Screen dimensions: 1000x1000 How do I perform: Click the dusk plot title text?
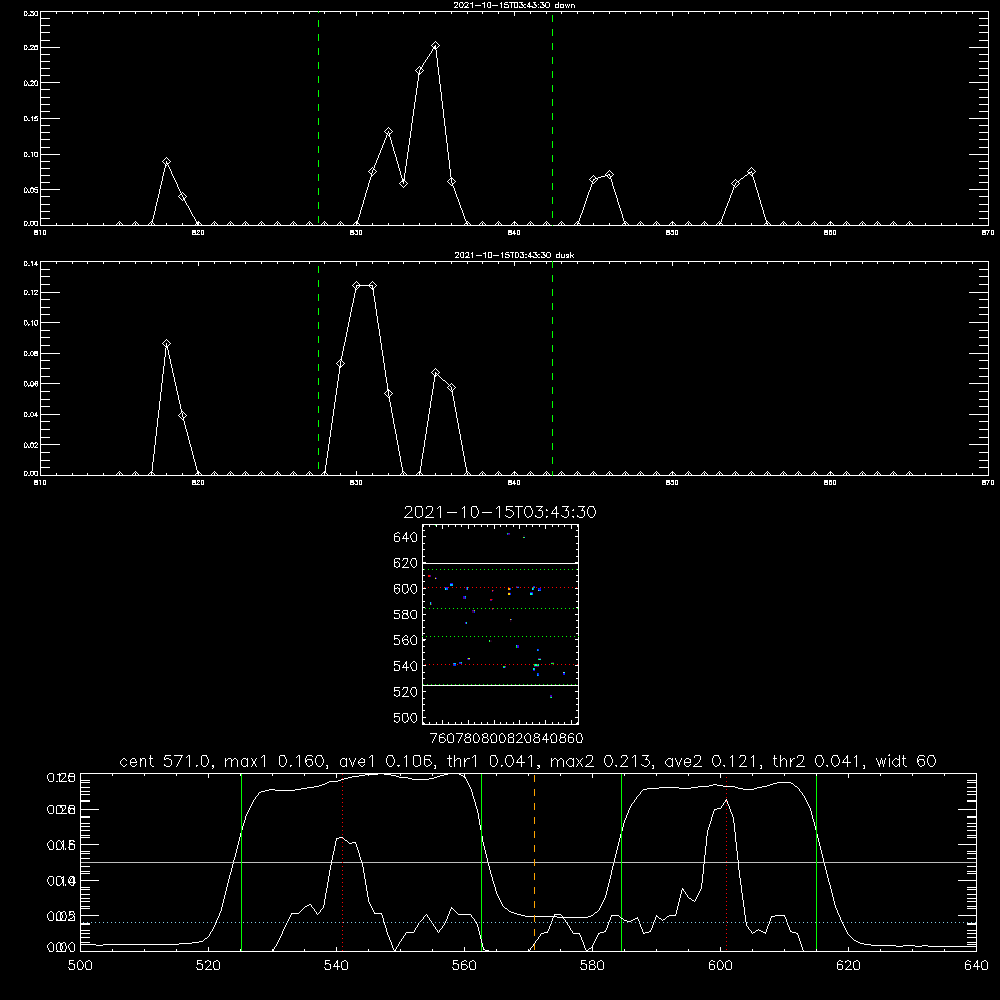tap(514, 255)
